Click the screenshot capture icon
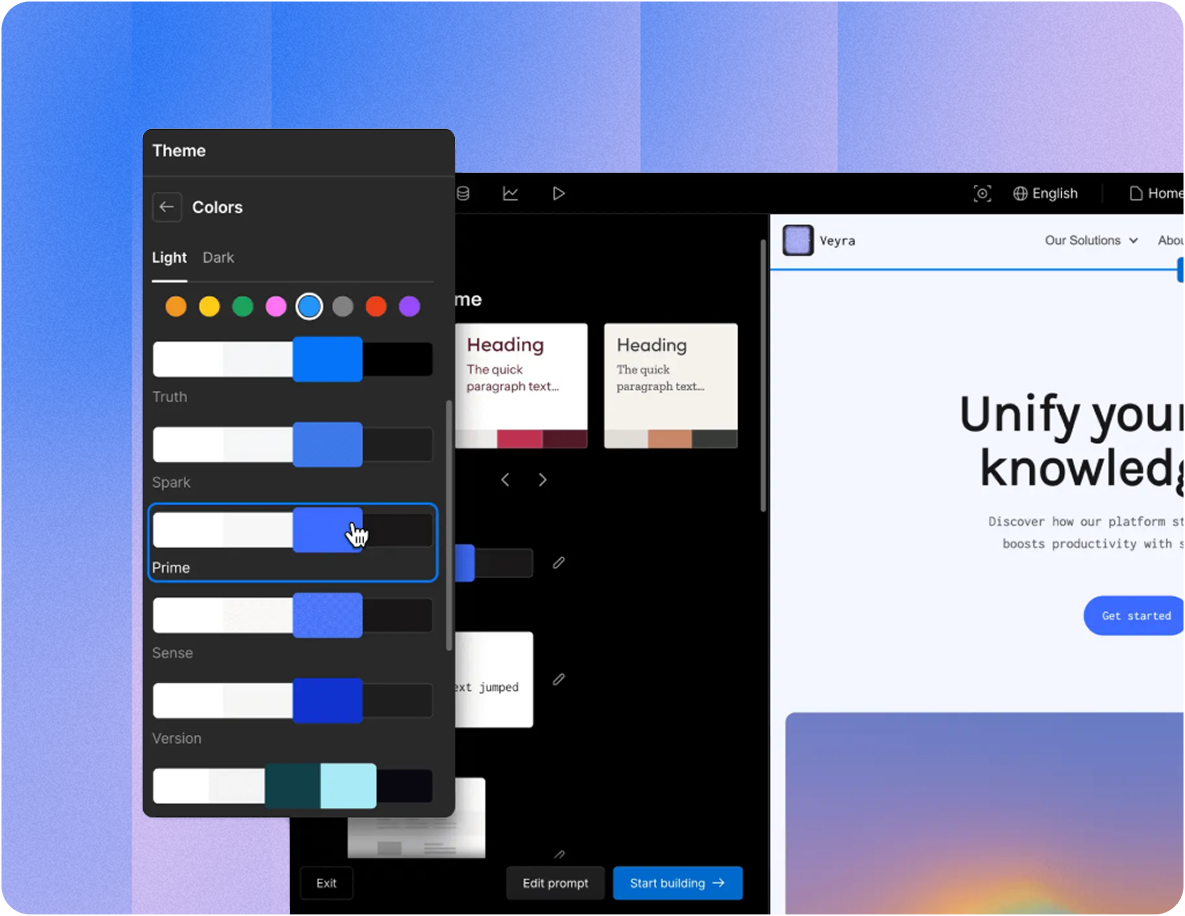The height and width of the screenshot is (916, 1185). [x=982, y=193]
